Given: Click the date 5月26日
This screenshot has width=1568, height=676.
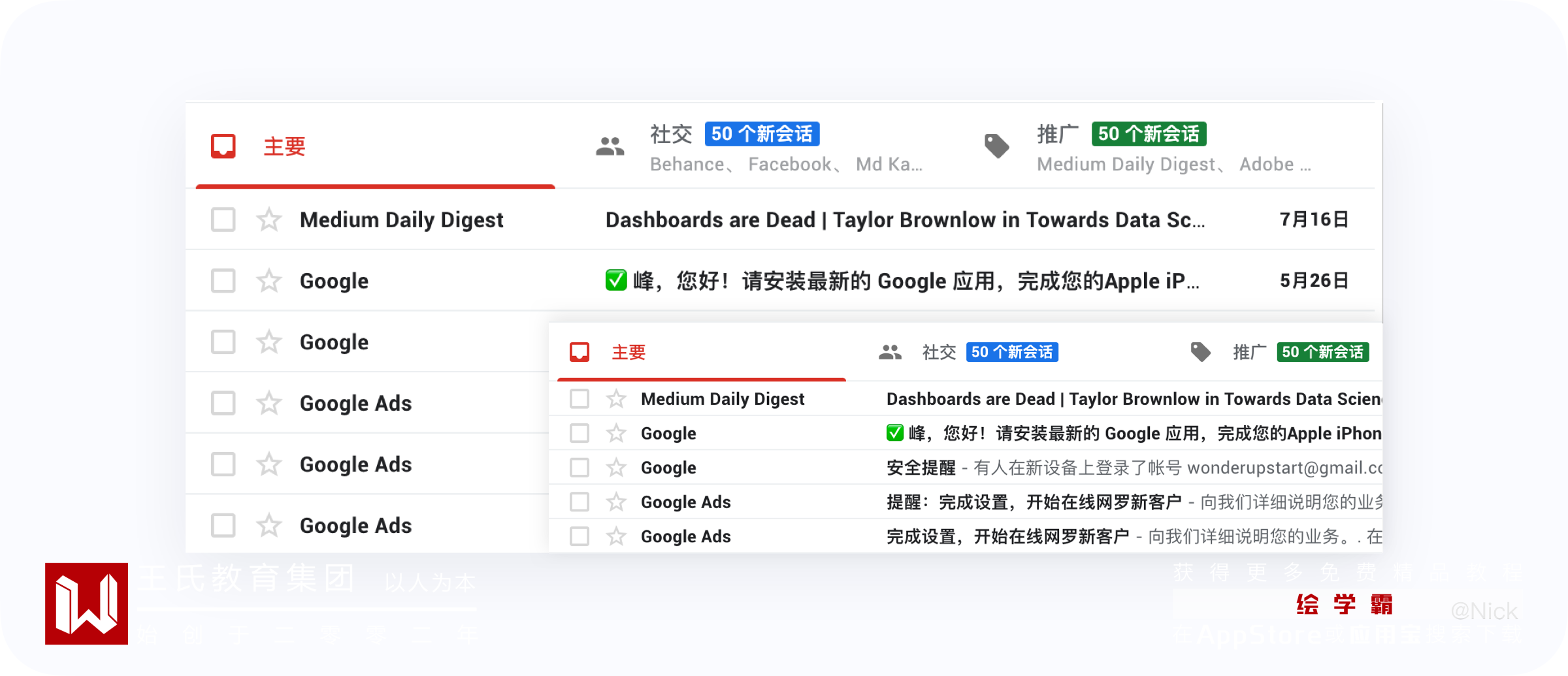Looking at the screenshot, I should pyautogui.click(x=1314, y=281).
